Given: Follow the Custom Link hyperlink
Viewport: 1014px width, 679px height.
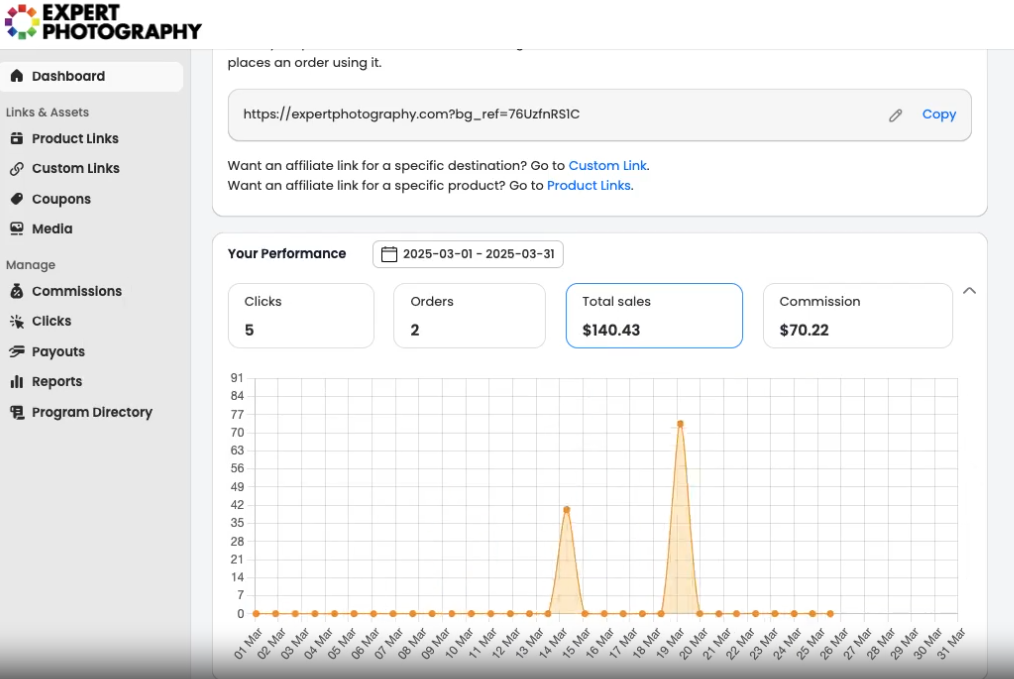Looking at the screenshot, I should [607, 166].
